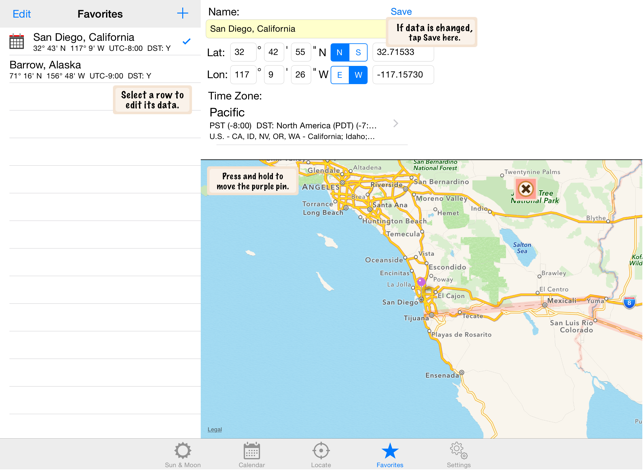Go to the Settings tab
Viewport: 643px width, 470px height.
458,455
